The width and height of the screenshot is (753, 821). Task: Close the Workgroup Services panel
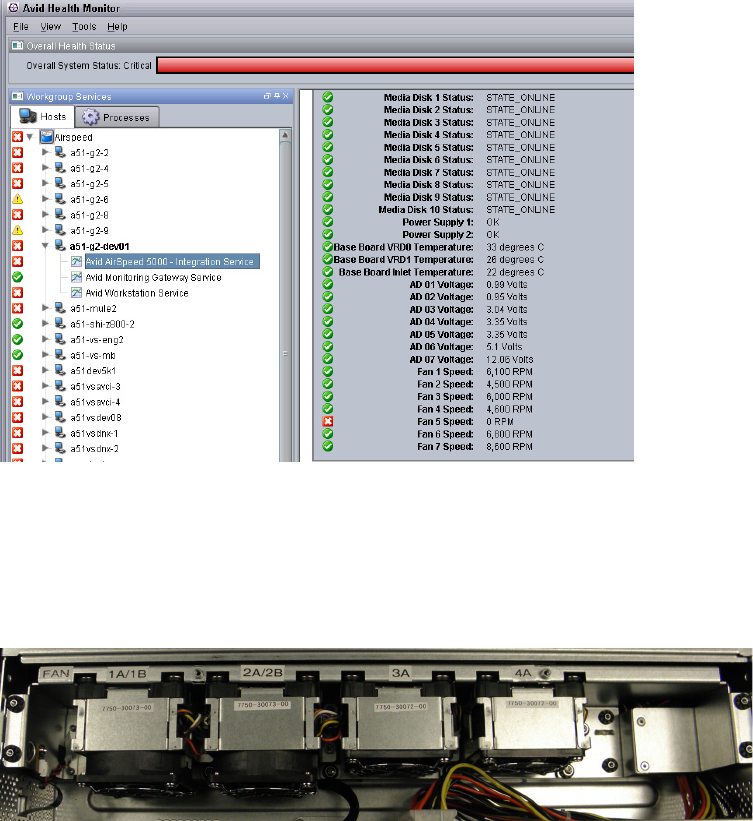click(x=285, y=96)
